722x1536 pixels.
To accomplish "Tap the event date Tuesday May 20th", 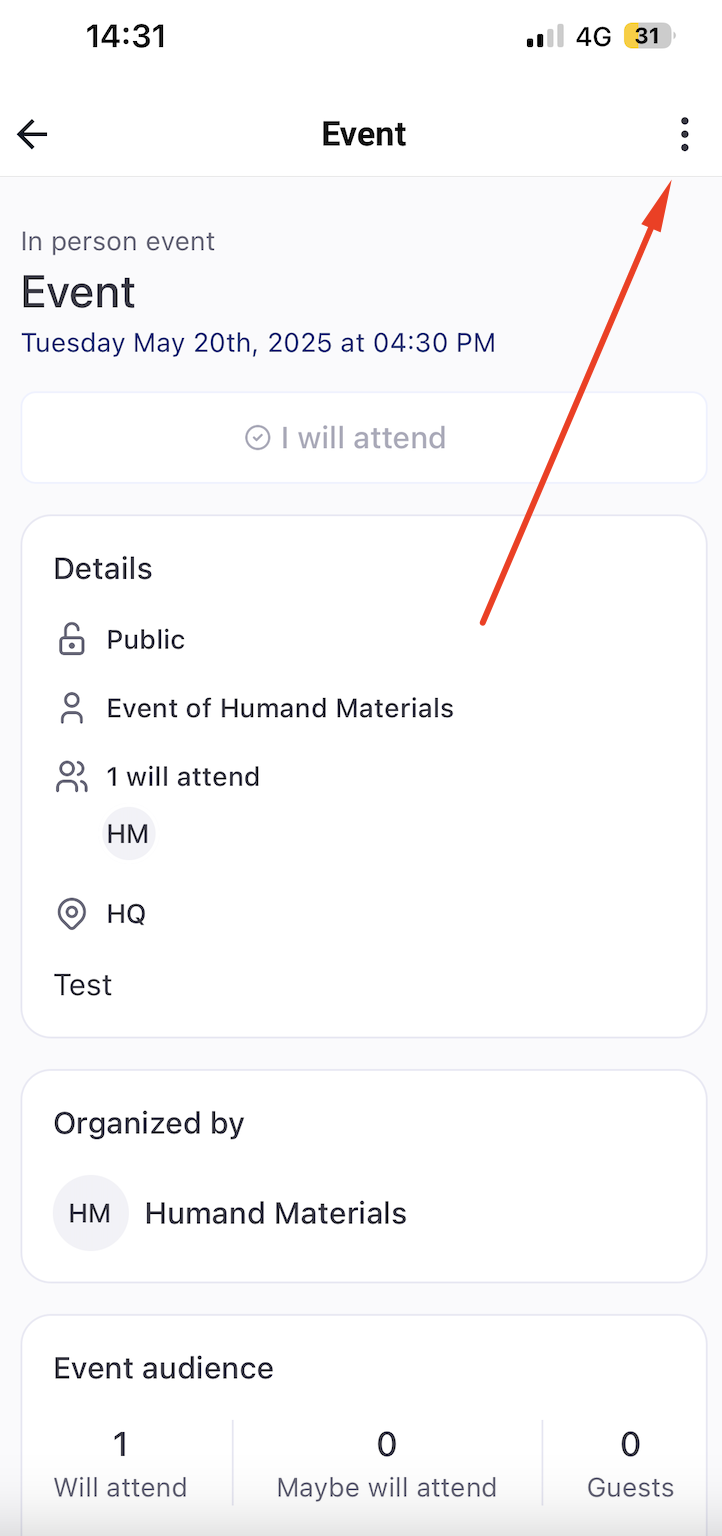I will 258,343.
